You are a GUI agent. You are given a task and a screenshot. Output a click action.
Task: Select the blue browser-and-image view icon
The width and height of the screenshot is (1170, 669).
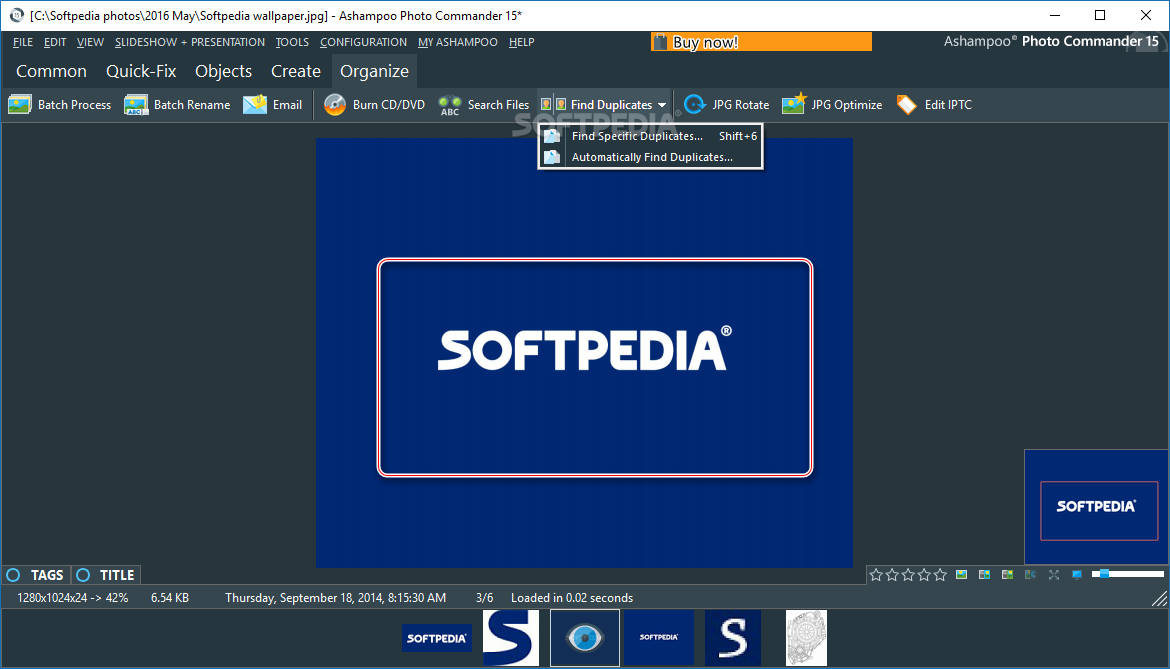(985, 574)
